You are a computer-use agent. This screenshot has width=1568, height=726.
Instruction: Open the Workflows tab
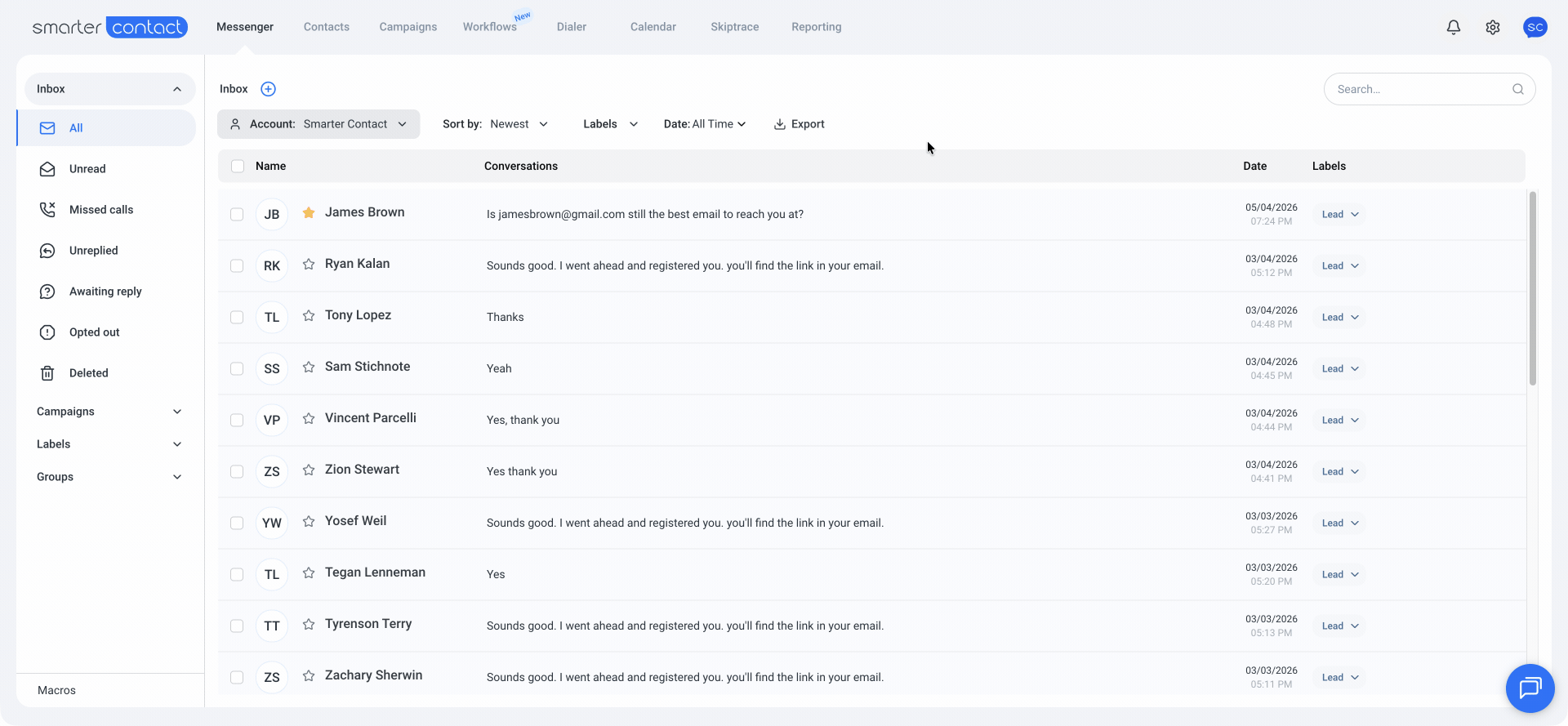(490, 27)
